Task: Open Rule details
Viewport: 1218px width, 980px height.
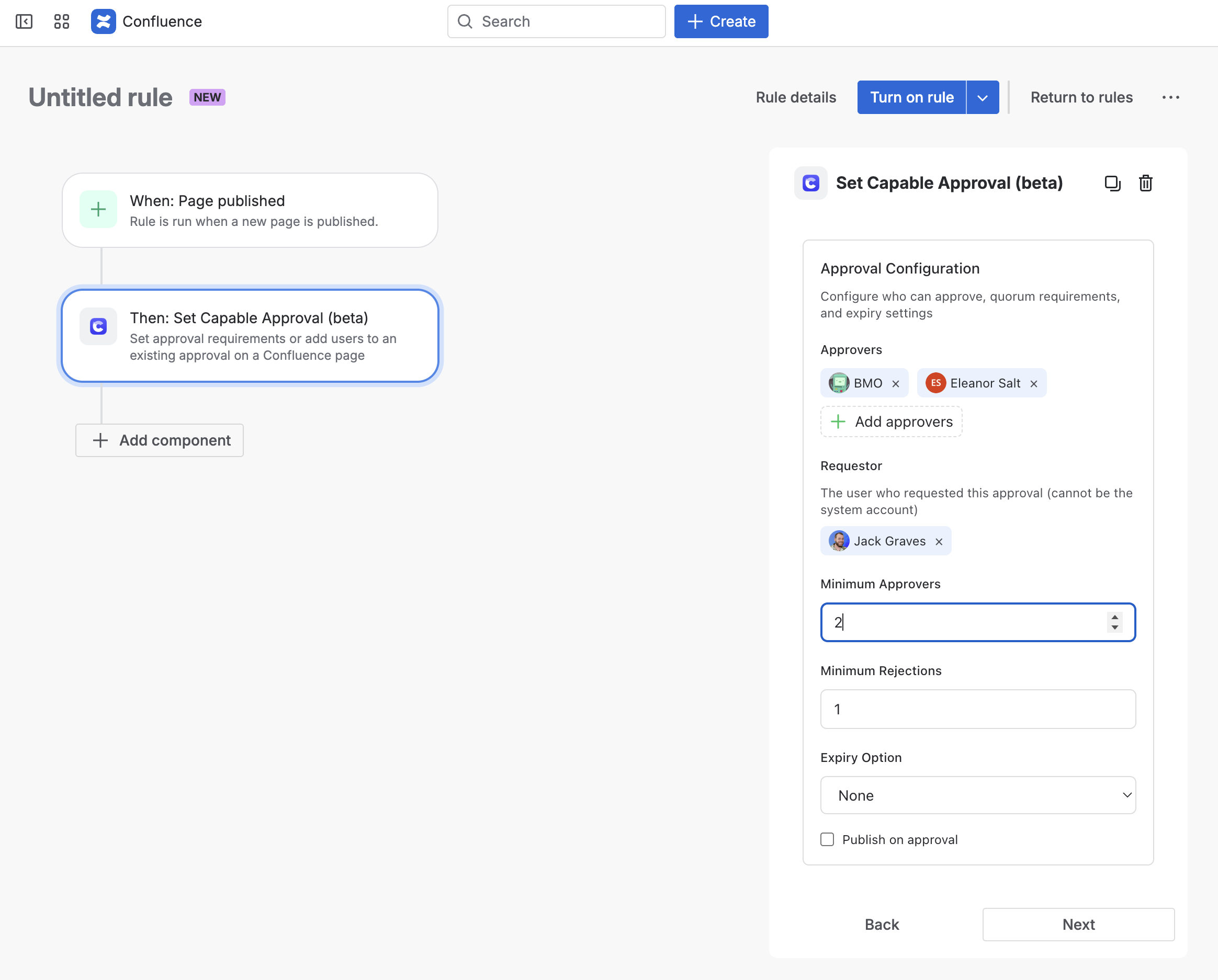Action: tap(795, 97)
